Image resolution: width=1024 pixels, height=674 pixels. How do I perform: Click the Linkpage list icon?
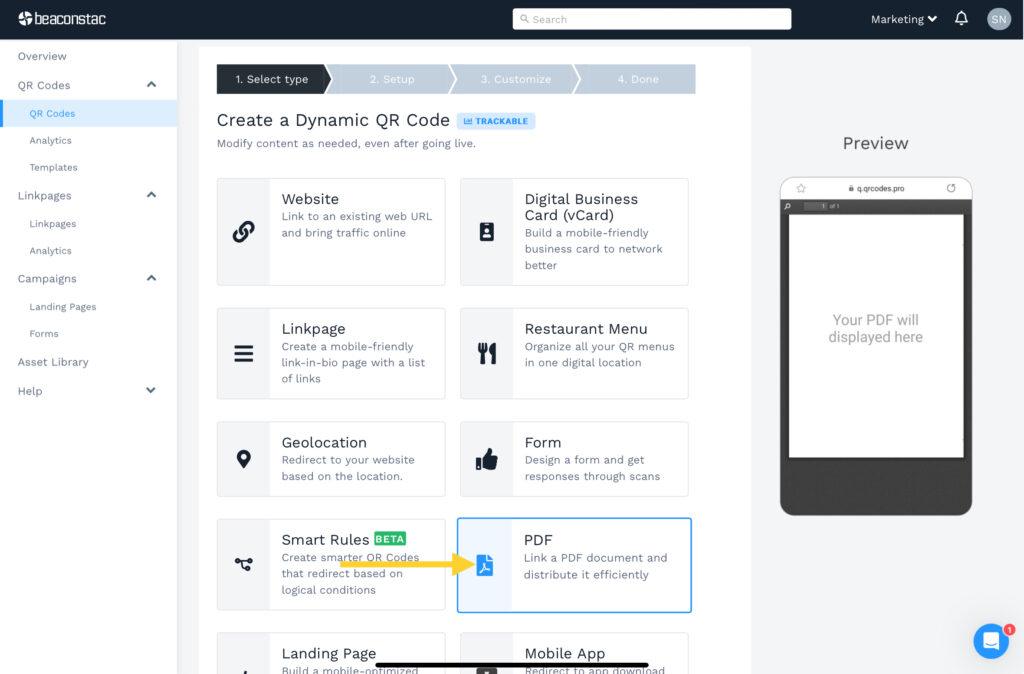point(243,352)
